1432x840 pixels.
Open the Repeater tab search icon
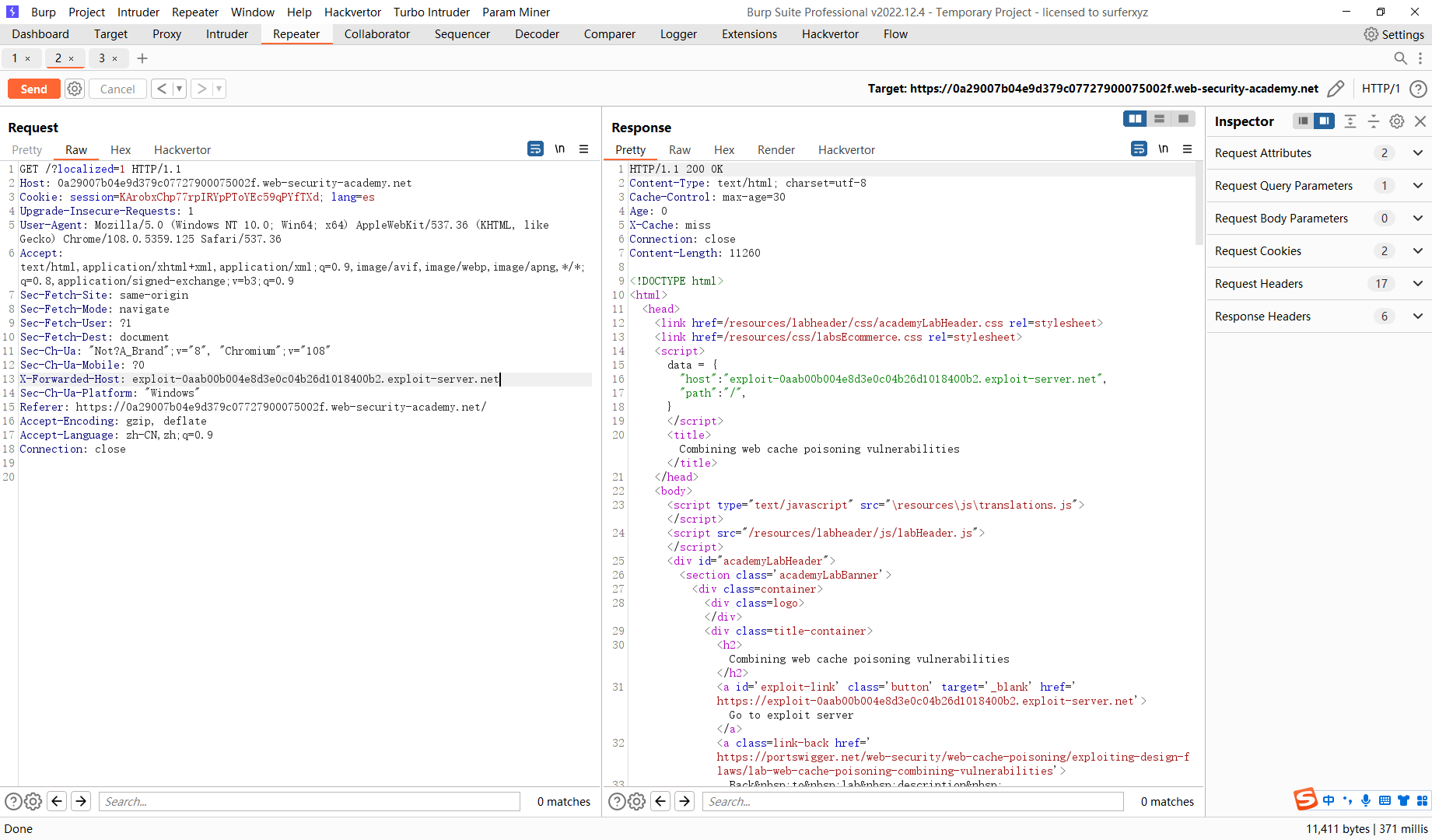coord(1400,58)
